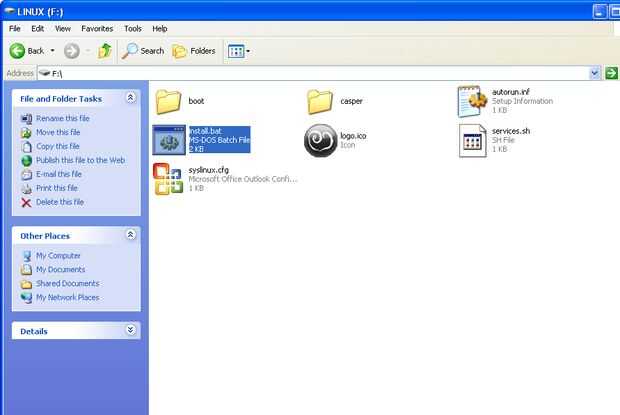This screenshot has width=620, height=415.
Task: Open the Tools menu
Action: pyautogui.click(x=132, y=29)
